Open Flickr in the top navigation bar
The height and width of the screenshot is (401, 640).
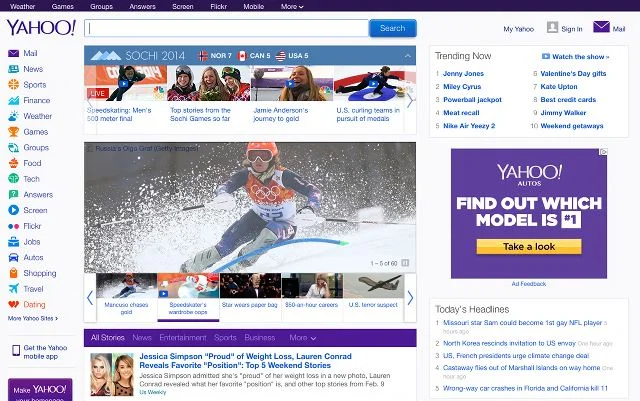(218, 7)
